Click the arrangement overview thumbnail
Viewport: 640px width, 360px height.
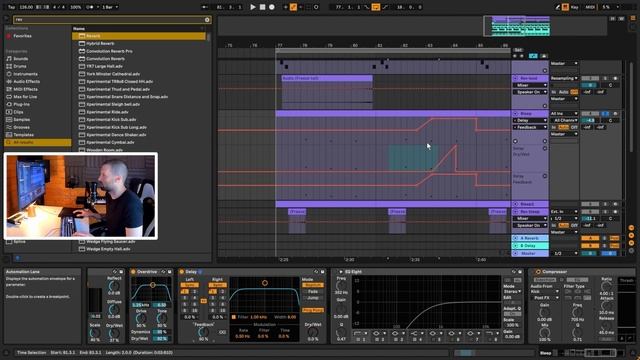click(x=520, y=26)
